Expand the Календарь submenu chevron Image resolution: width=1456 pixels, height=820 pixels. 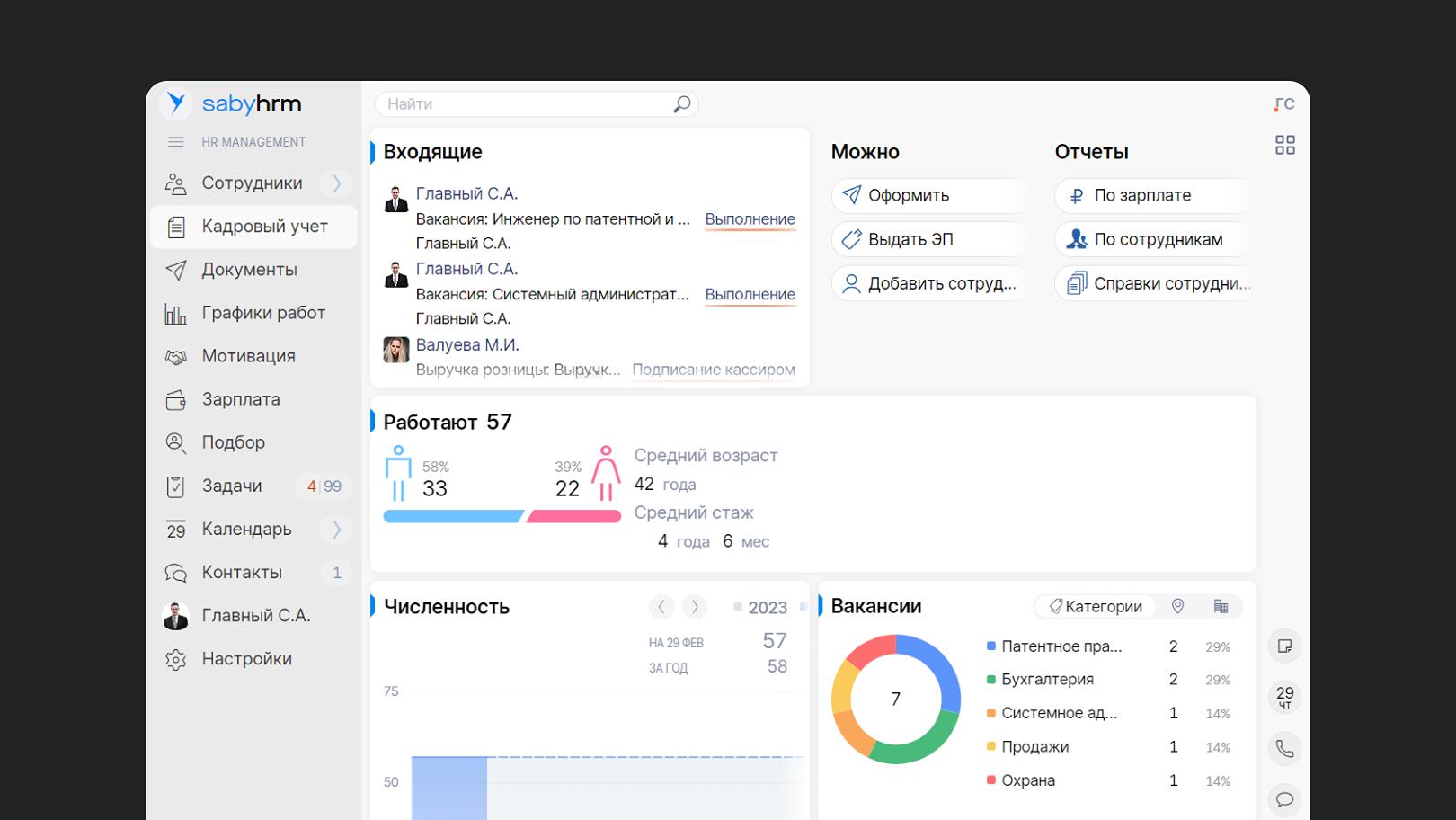(x=337, y=530)
